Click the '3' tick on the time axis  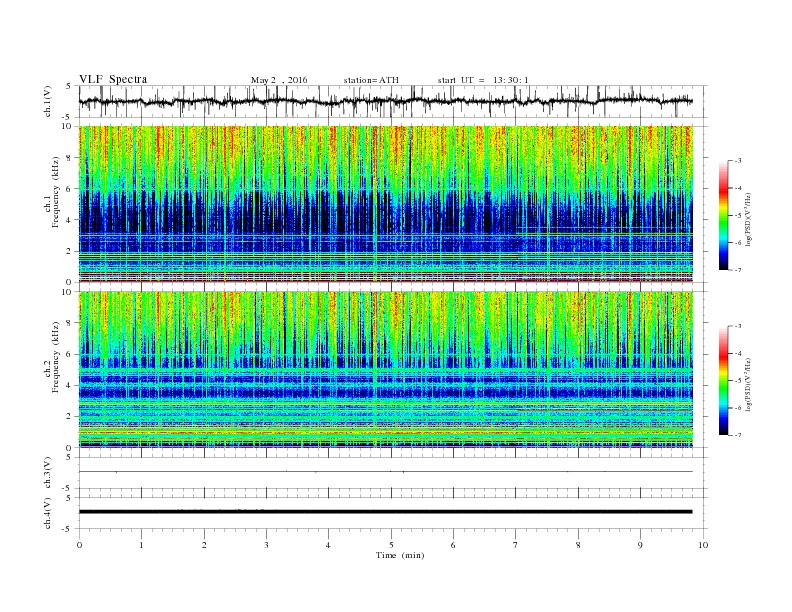coord(266,545)
